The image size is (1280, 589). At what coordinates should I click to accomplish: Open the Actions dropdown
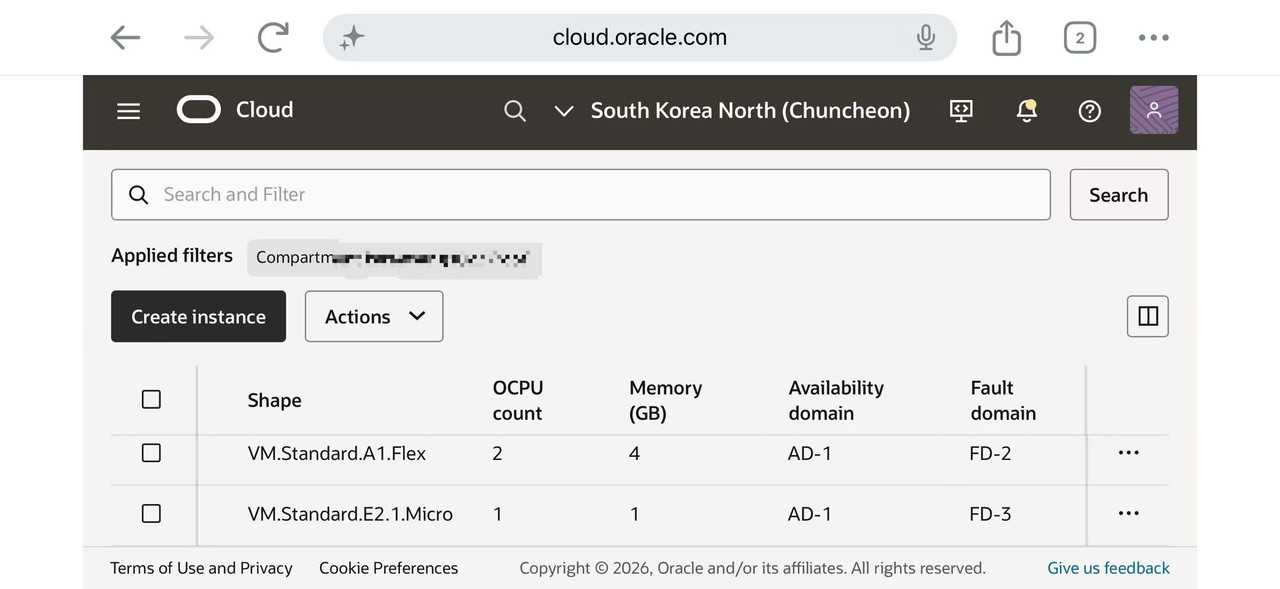point(374,316)
